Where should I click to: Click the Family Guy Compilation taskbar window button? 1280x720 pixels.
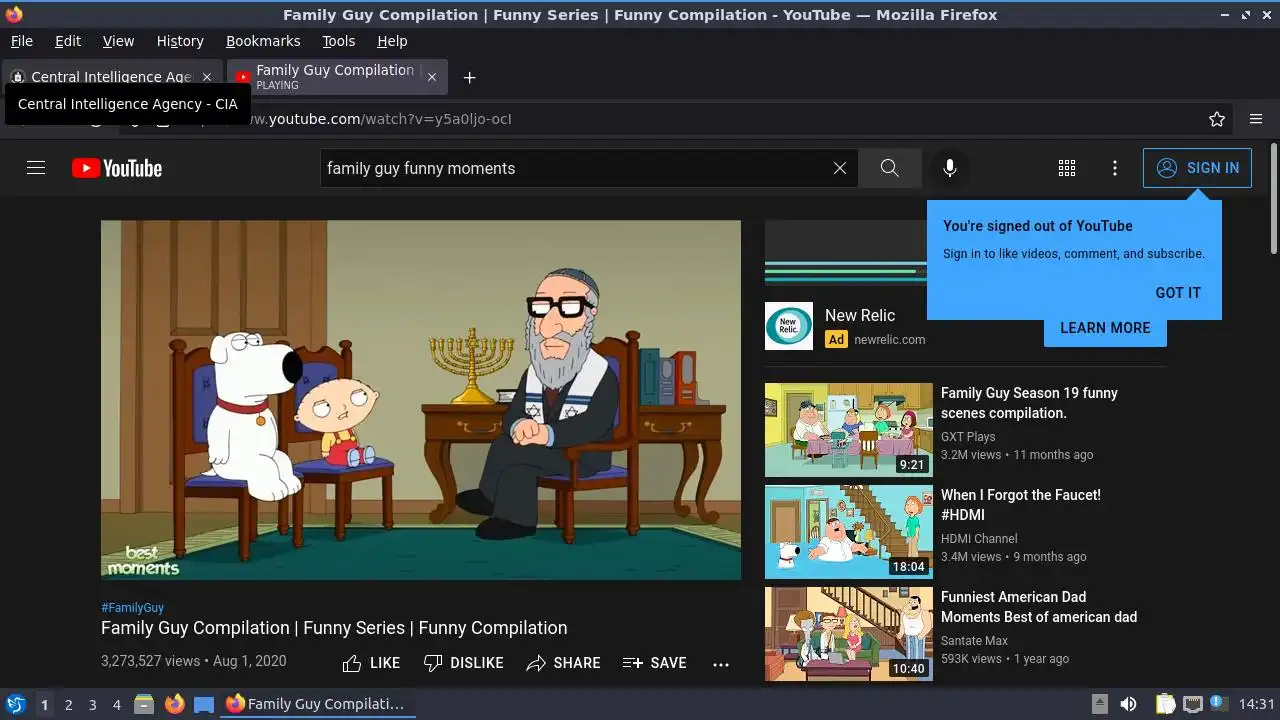[x=318, y=704]
